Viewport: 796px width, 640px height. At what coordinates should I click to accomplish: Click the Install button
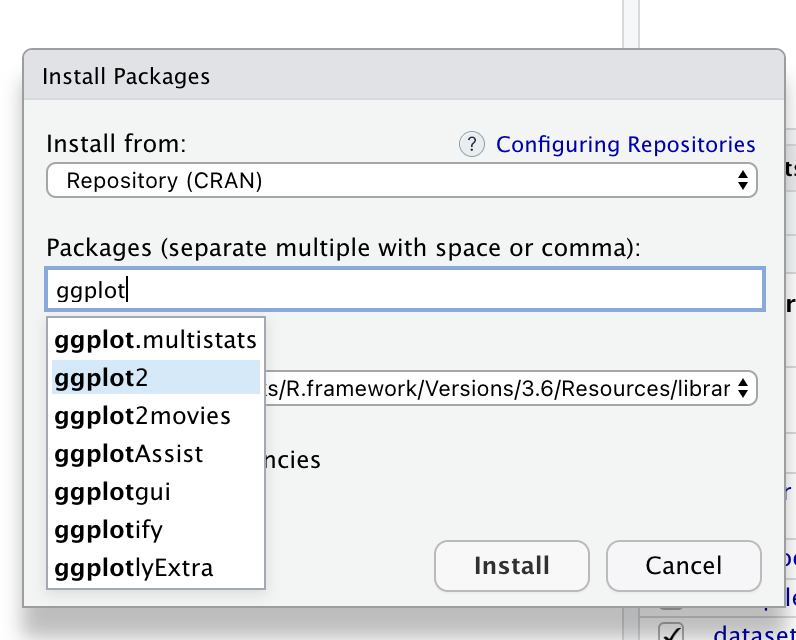pyautogui.click(x=512, y=566)
